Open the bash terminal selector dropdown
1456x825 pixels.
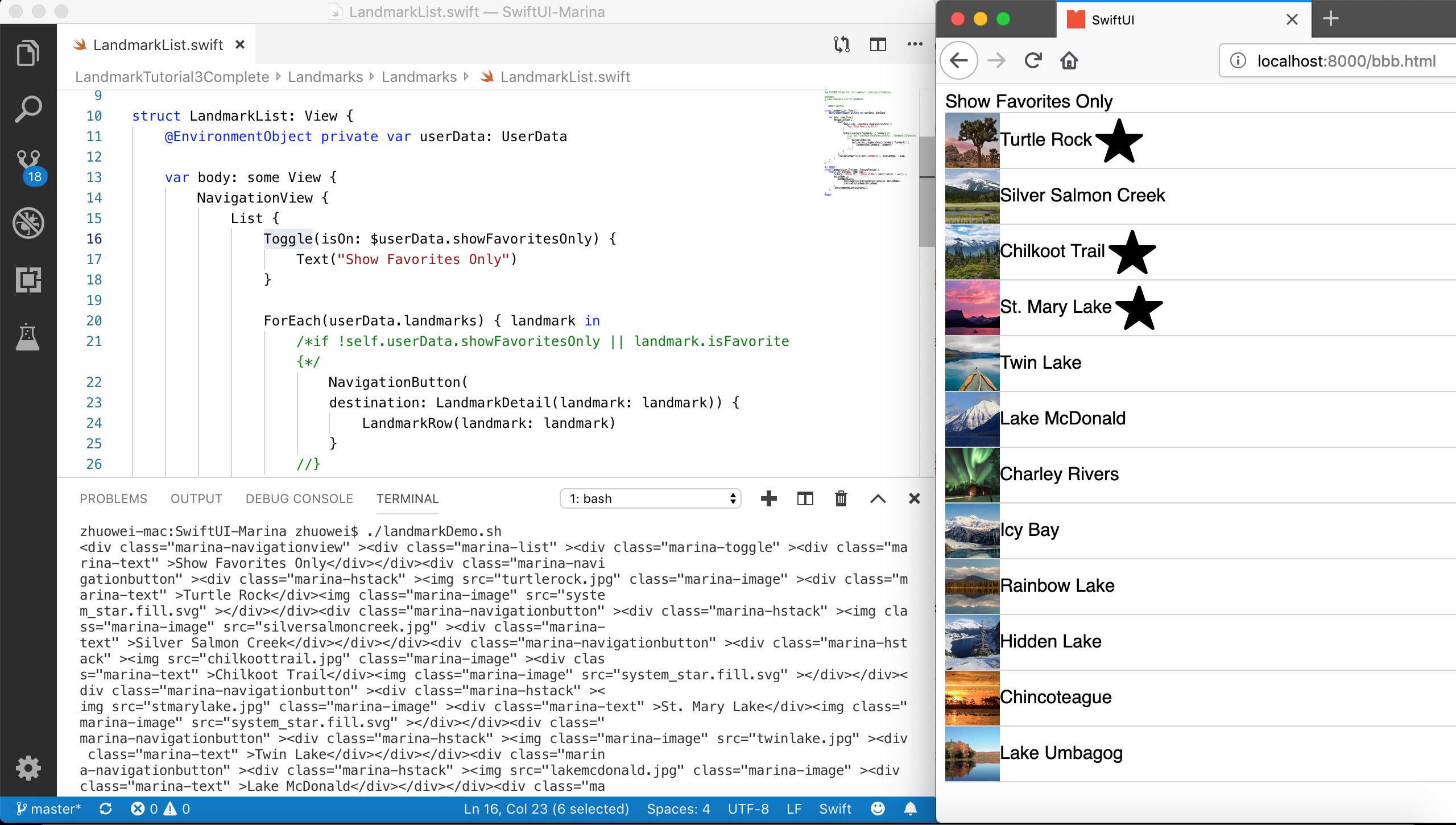(650, 498)
